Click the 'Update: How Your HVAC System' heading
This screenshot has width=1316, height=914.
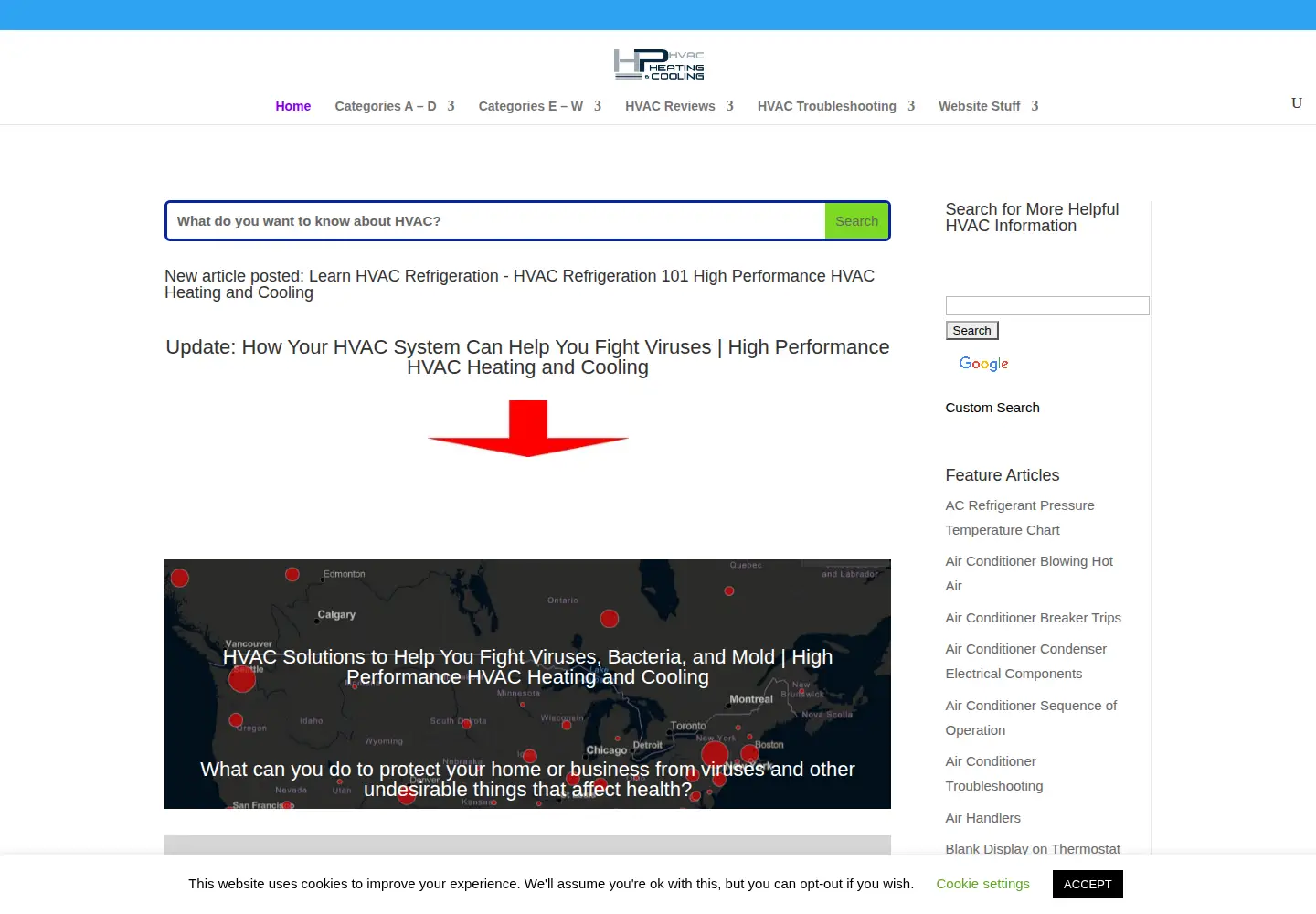coord(527,357)
